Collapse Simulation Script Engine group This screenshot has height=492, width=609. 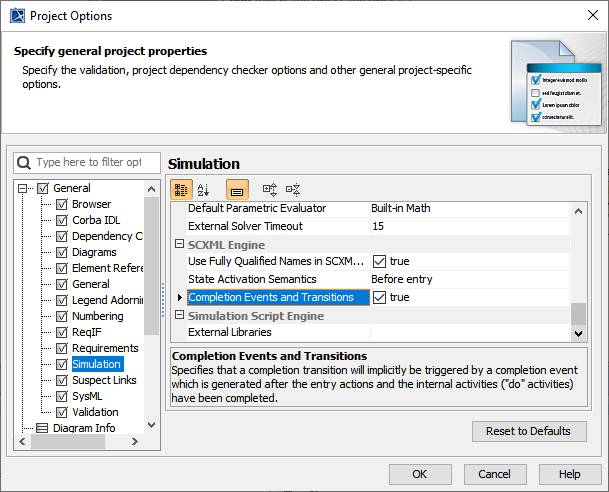tap(180, 316)
